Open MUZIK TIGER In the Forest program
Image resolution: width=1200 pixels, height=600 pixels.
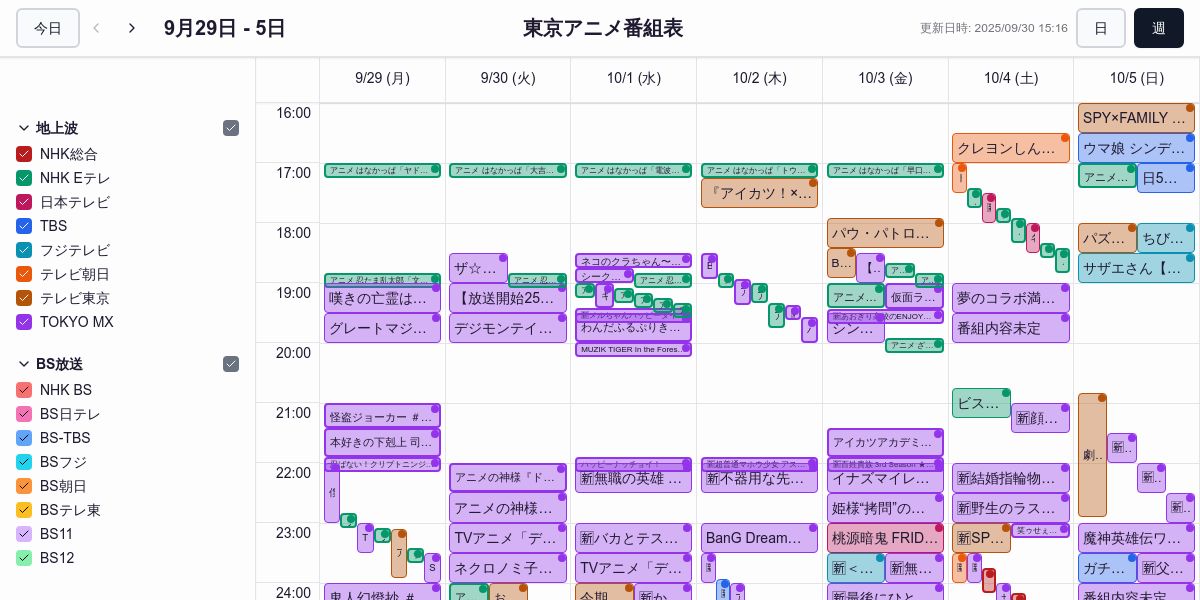click(634, 350)
